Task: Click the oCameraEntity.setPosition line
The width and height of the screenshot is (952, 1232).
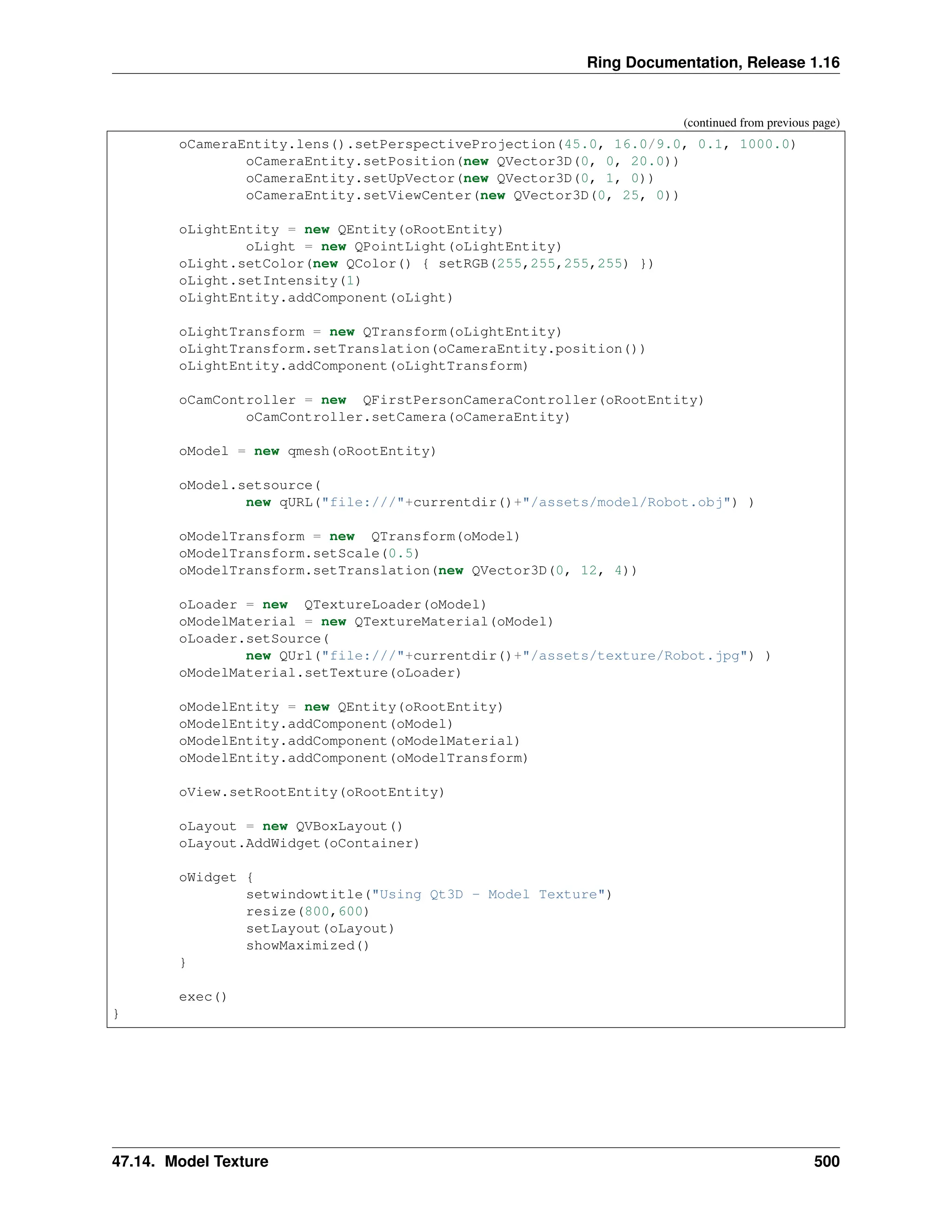Action: click(x=462, y=161)
